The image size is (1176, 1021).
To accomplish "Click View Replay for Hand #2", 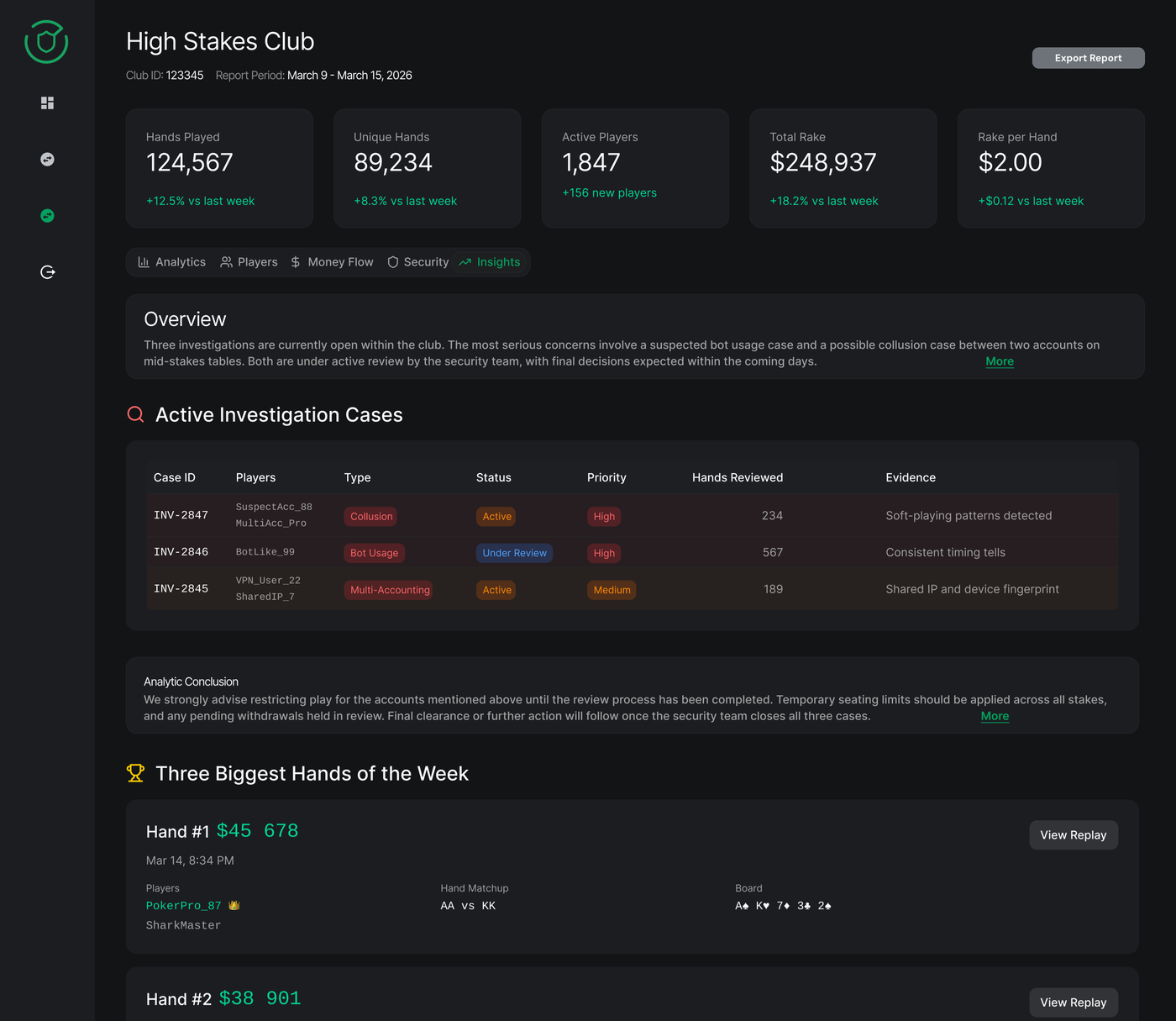I will [x=1074, y=1003].
